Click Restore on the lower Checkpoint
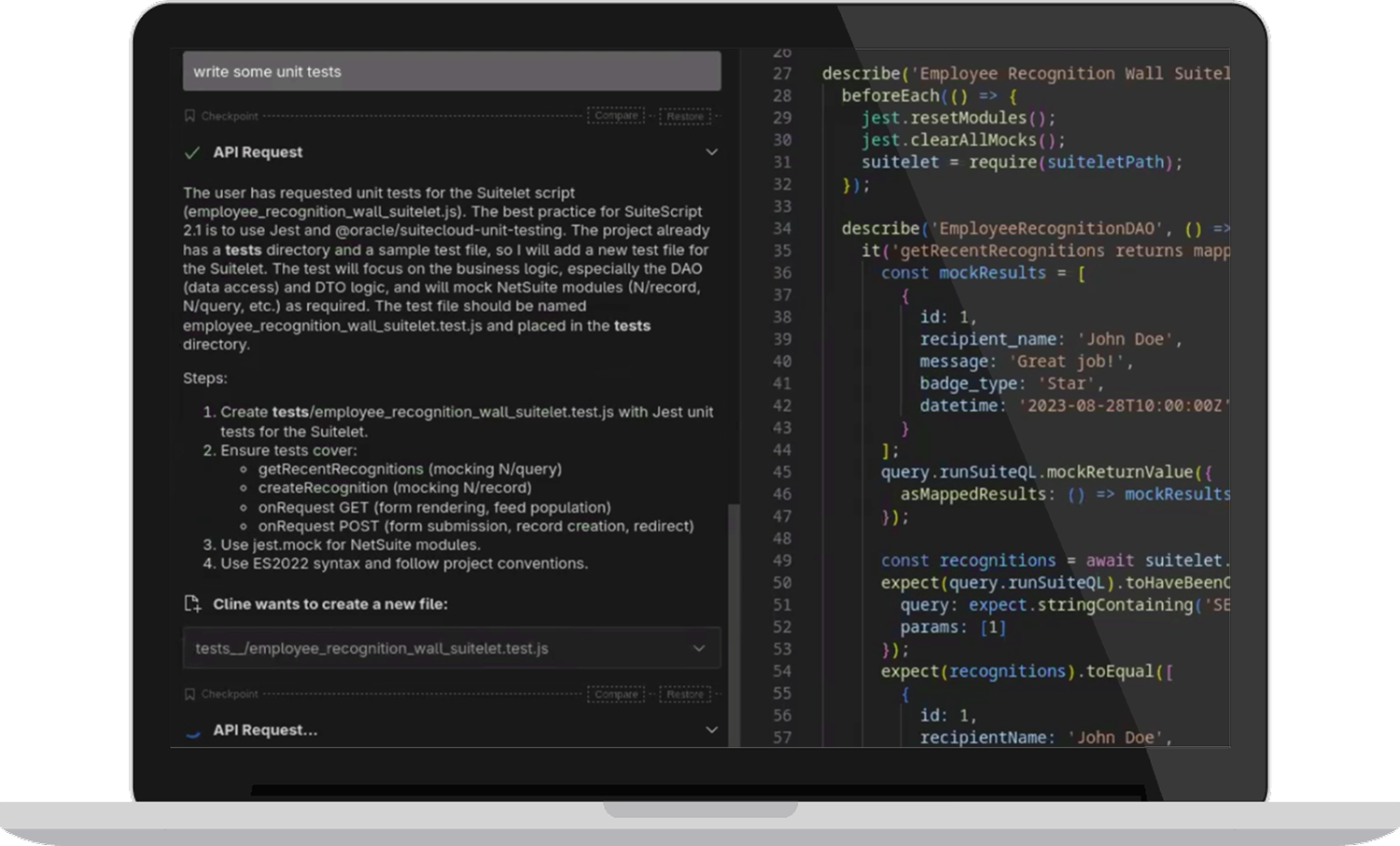The height and width of the screenshot is (846, 1400). click(685, 694)
